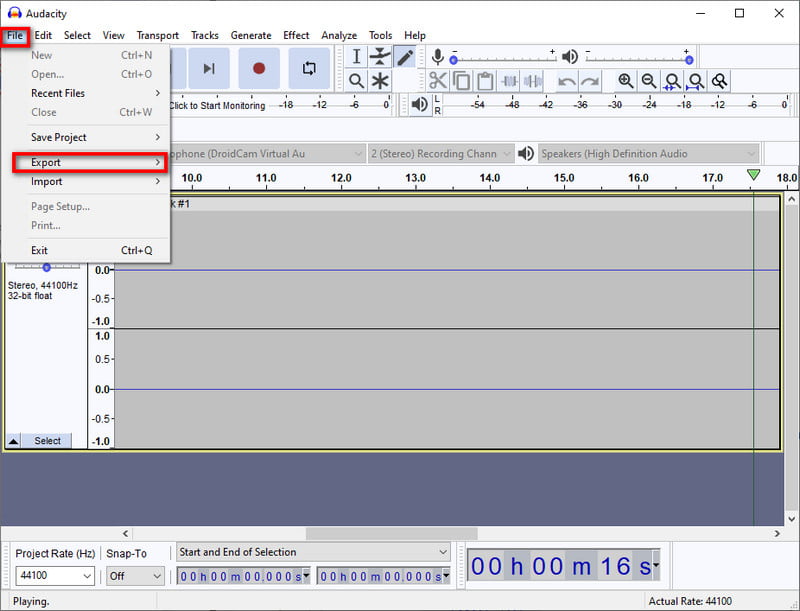The width and height of the screenshot is (800, 611).
Task: Select the Selection (I-beam) tool
Action: (356, 57)
